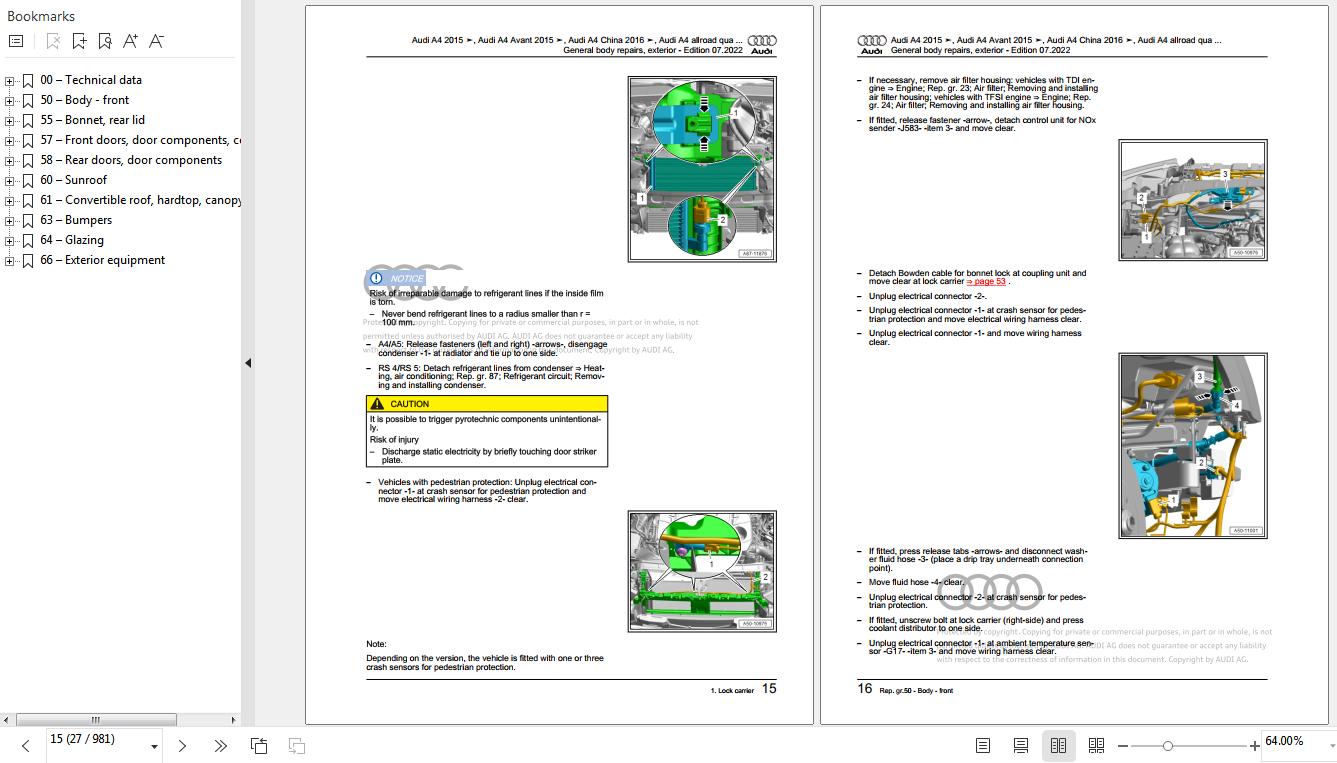Screen dimensions: 1337x763
Task: Click the zoom level slider handle
Action: click(x=1168, y=746)
